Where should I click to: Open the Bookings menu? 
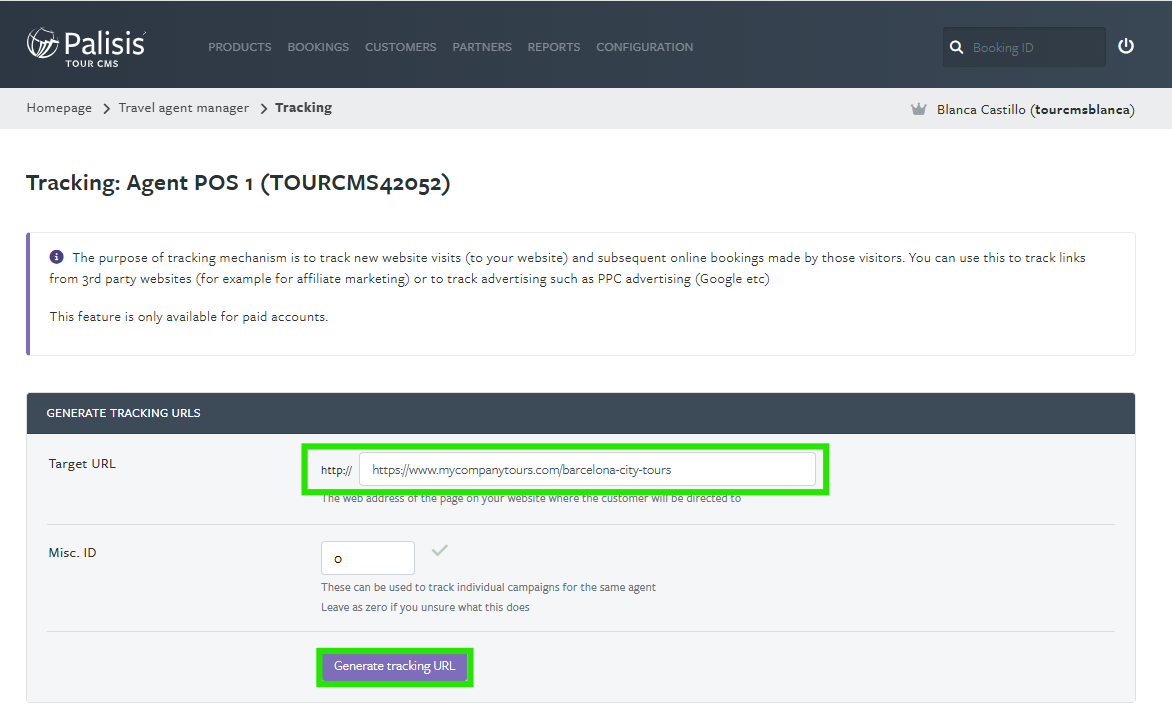point(318,47)
